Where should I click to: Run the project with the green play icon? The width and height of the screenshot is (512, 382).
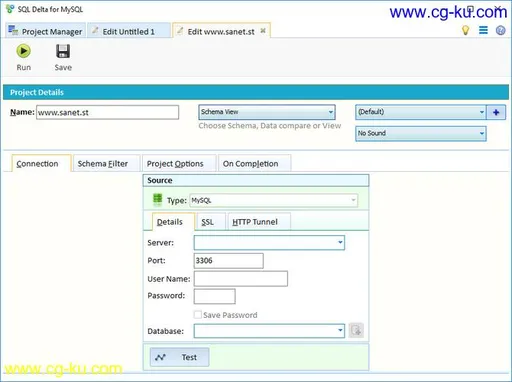(x=23, y=51)
